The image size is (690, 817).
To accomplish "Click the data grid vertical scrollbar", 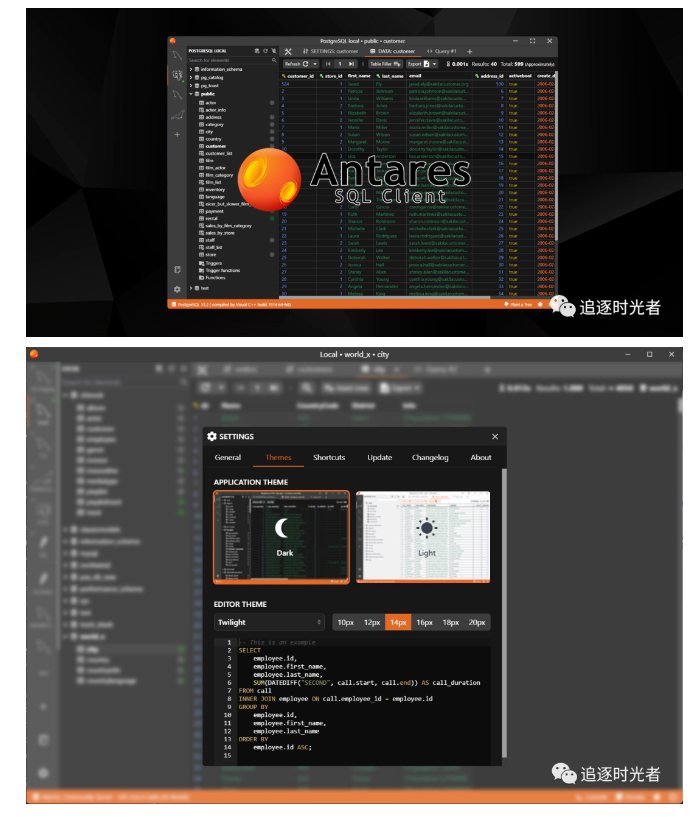I will tap(557, 156).
